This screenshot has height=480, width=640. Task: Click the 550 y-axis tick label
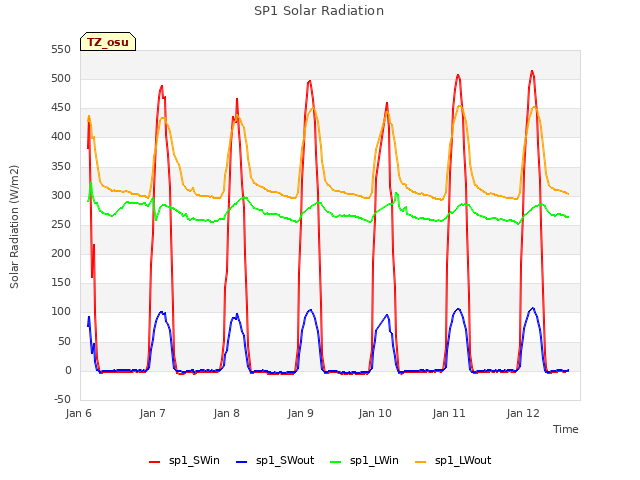[x=61, y=50]
